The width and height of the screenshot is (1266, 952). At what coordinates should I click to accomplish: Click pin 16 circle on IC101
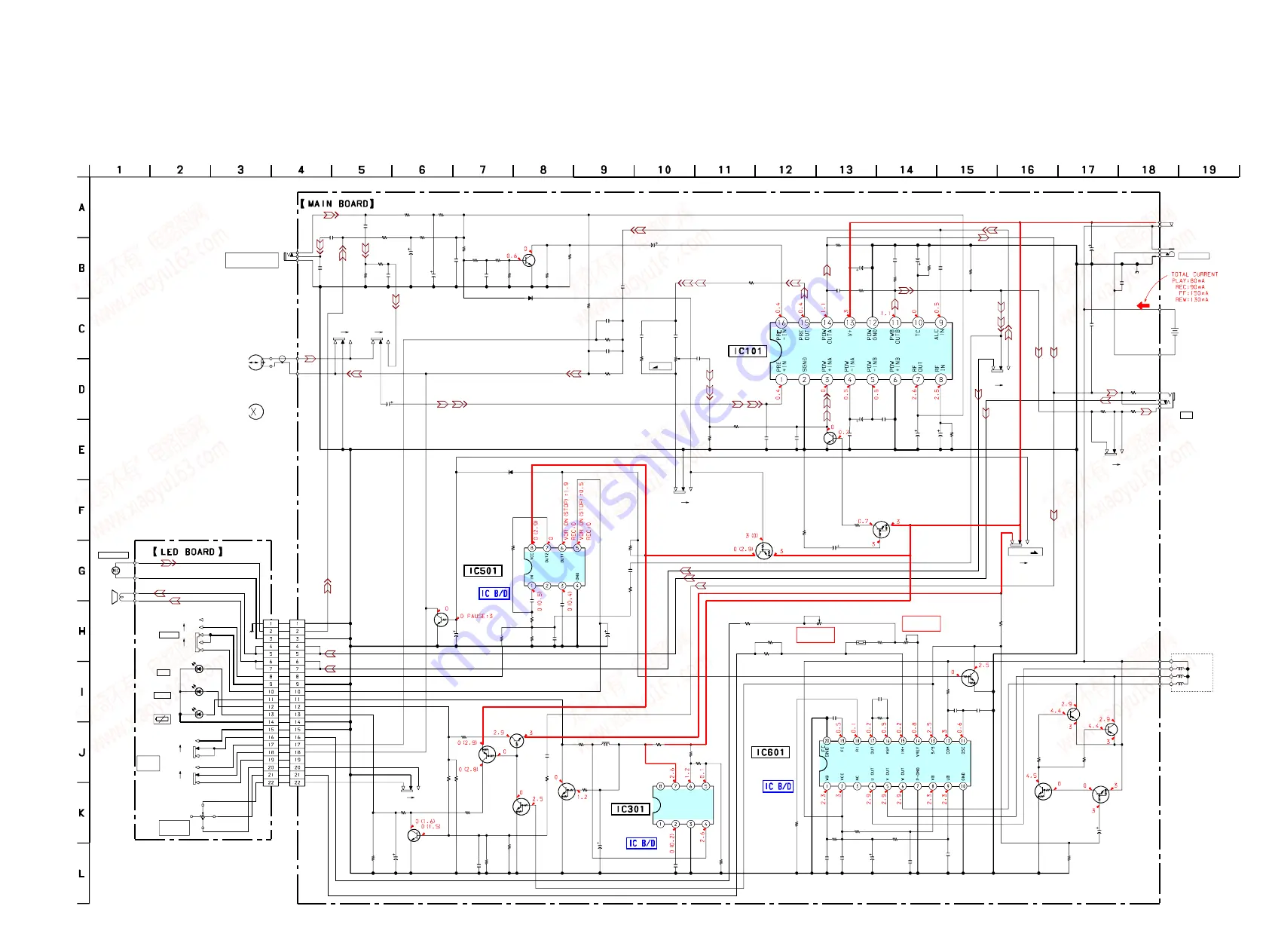tap(781, 323)
